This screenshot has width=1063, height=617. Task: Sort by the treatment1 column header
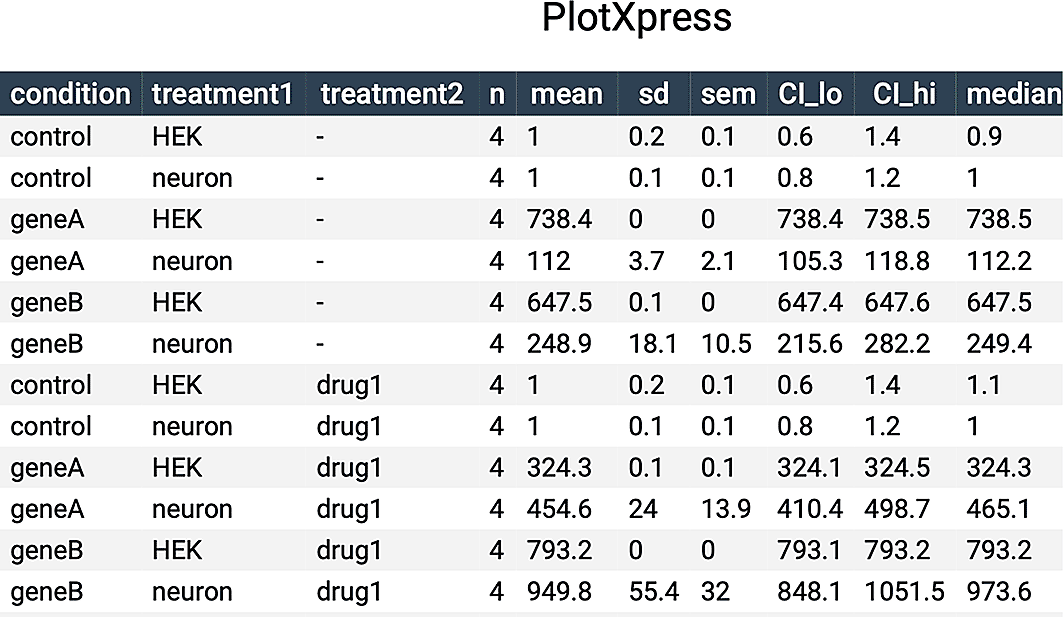(222, 94)
